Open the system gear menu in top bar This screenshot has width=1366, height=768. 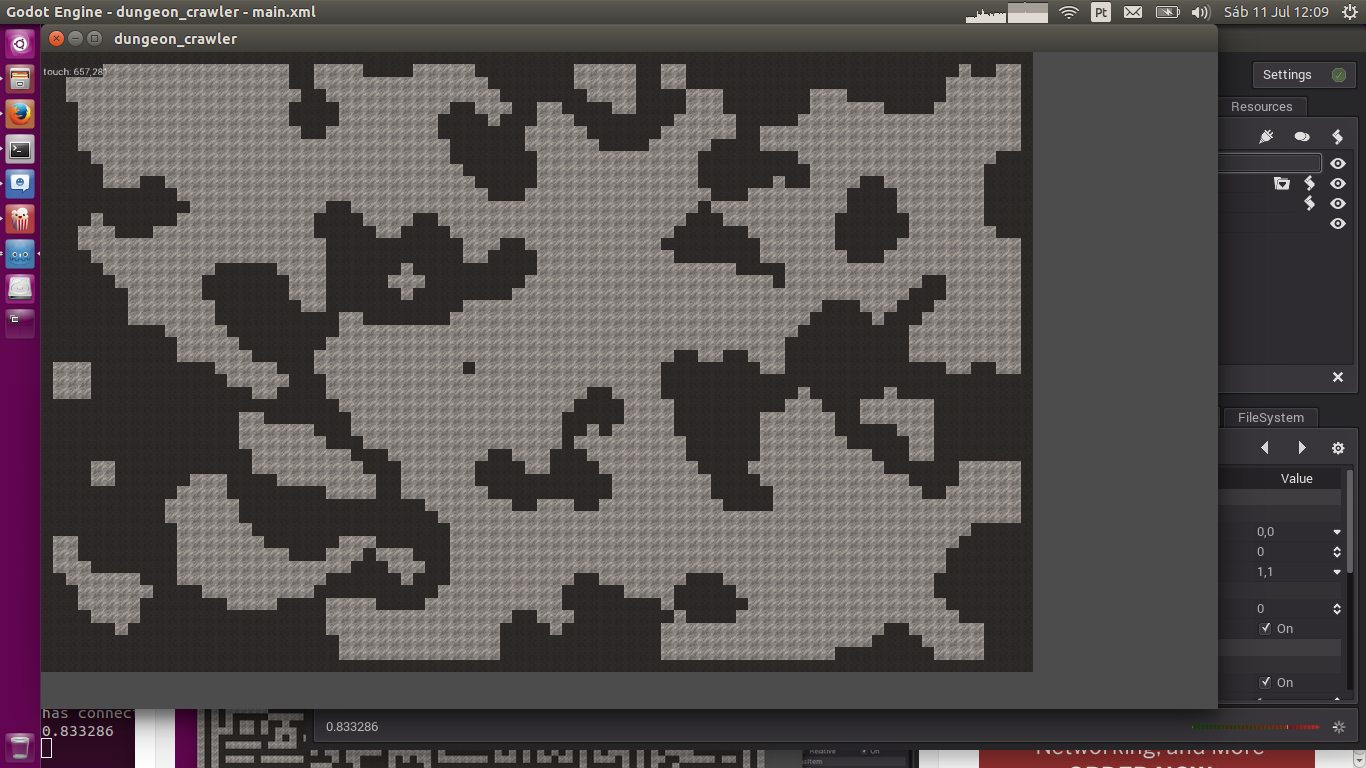(x=1350, y=12)
